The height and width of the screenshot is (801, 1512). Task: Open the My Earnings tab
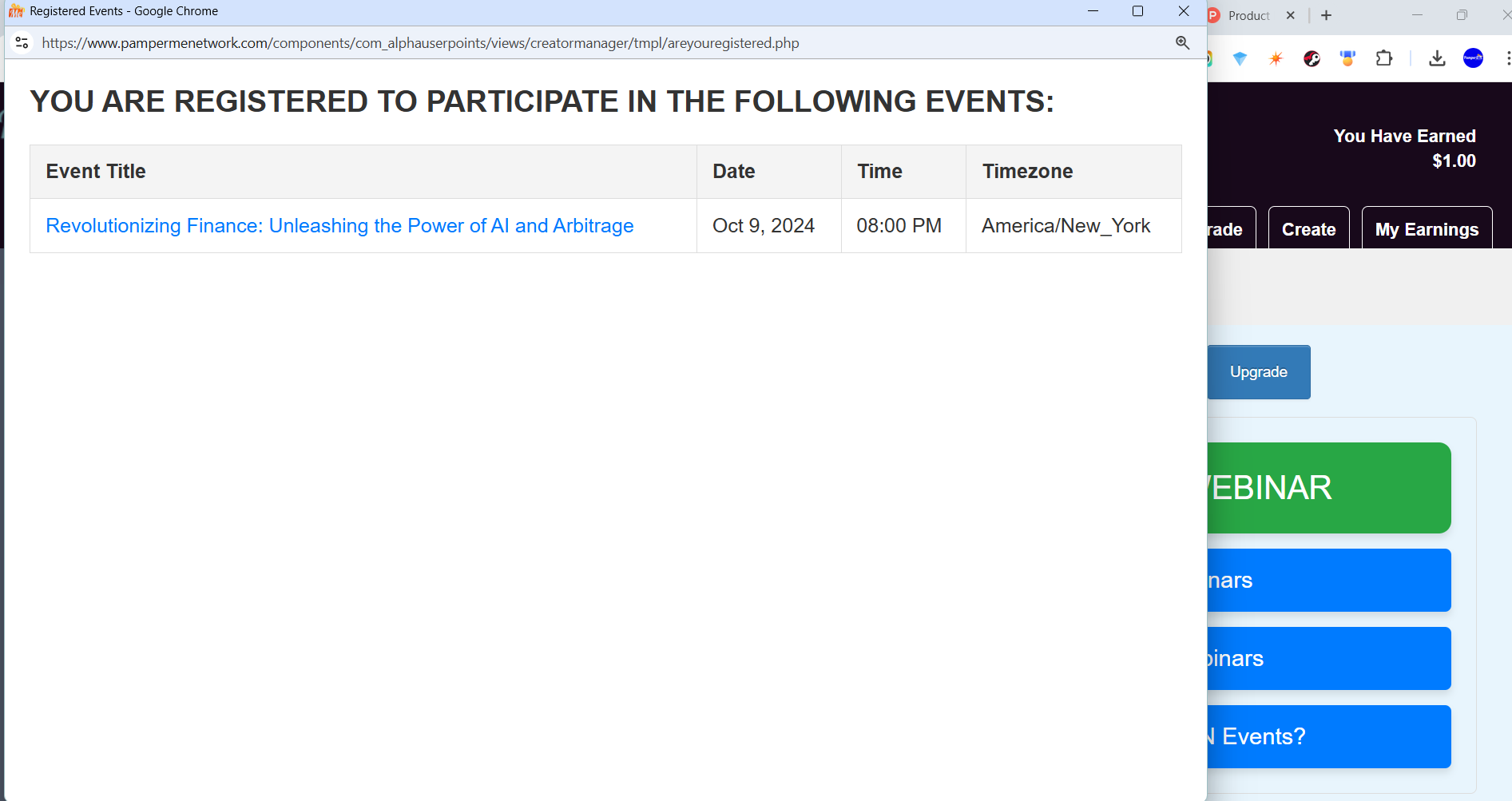coord(1427,229)
